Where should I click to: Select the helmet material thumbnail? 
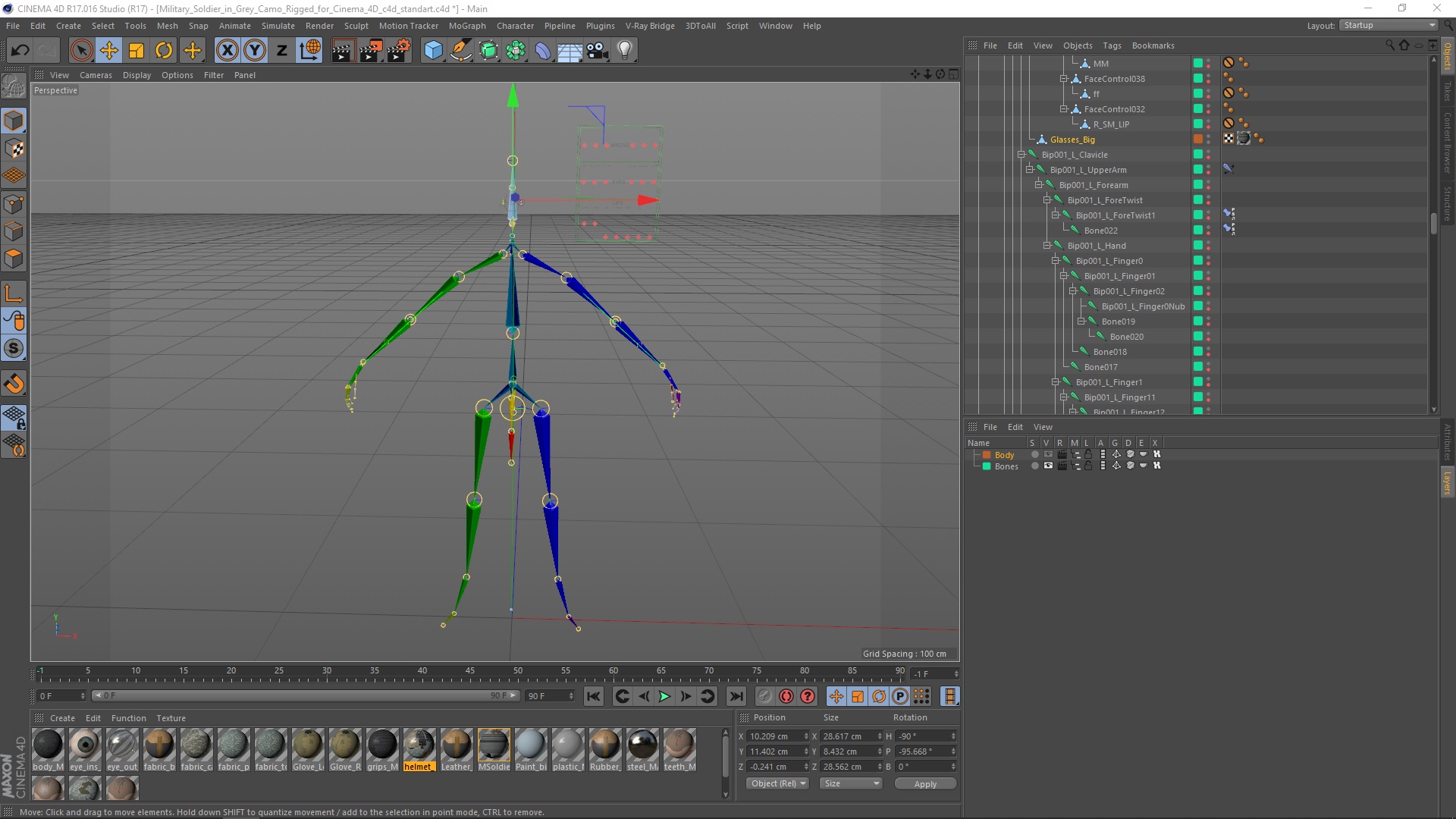[x=419, y=745]
